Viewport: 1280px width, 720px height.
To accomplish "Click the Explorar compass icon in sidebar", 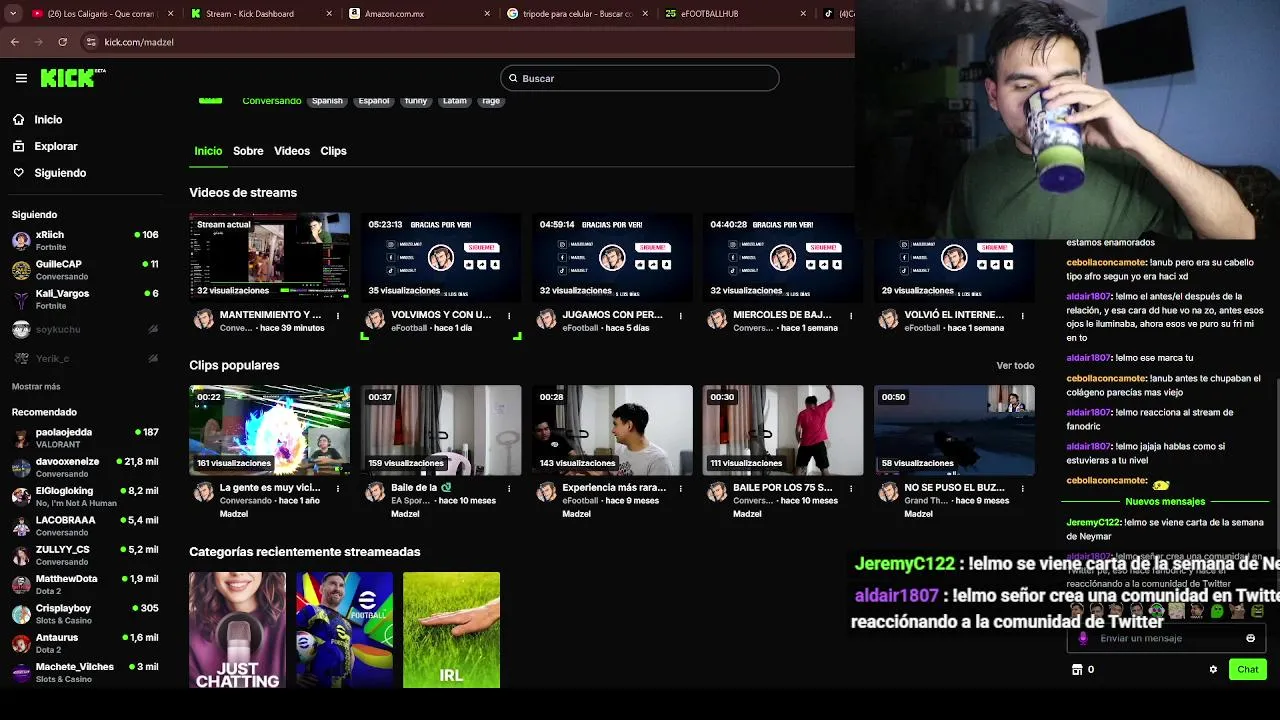I will coord(18,146).
